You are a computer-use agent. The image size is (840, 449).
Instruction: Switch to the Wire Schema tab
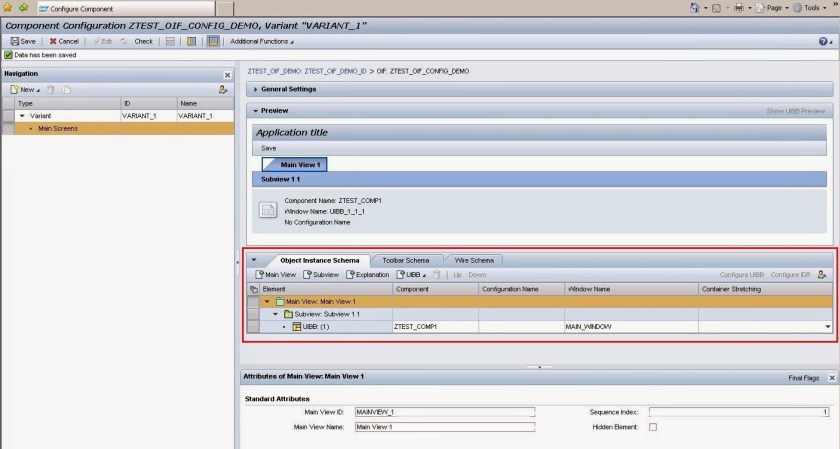point(474,260)
